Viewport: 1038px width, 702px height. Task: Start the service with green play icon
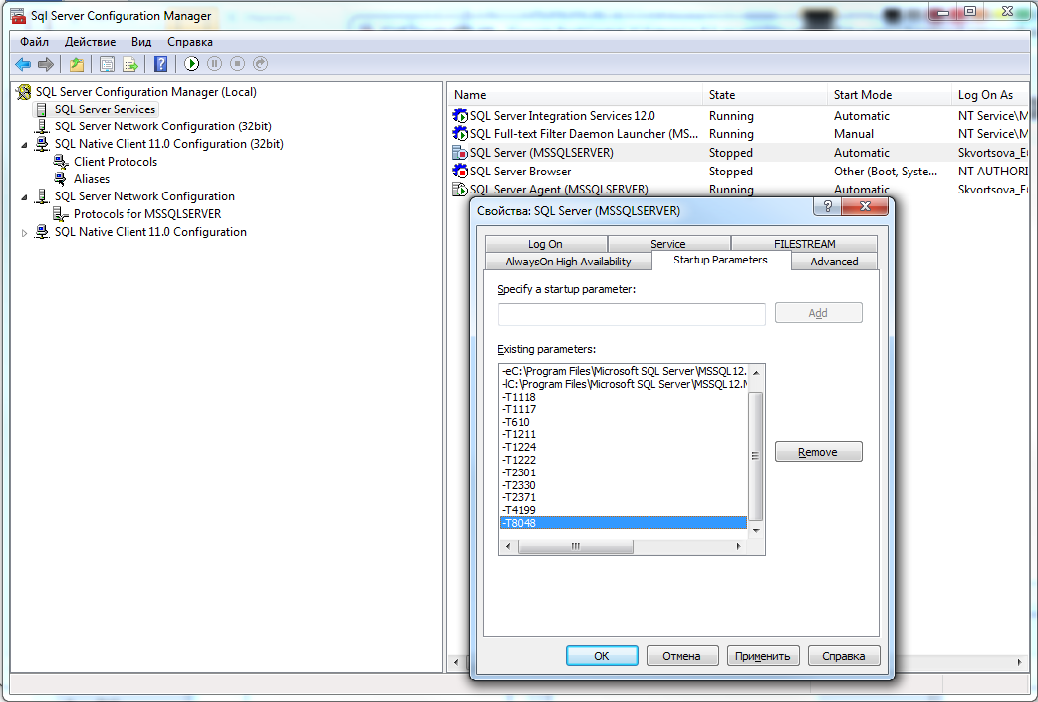tap(191, 64)
